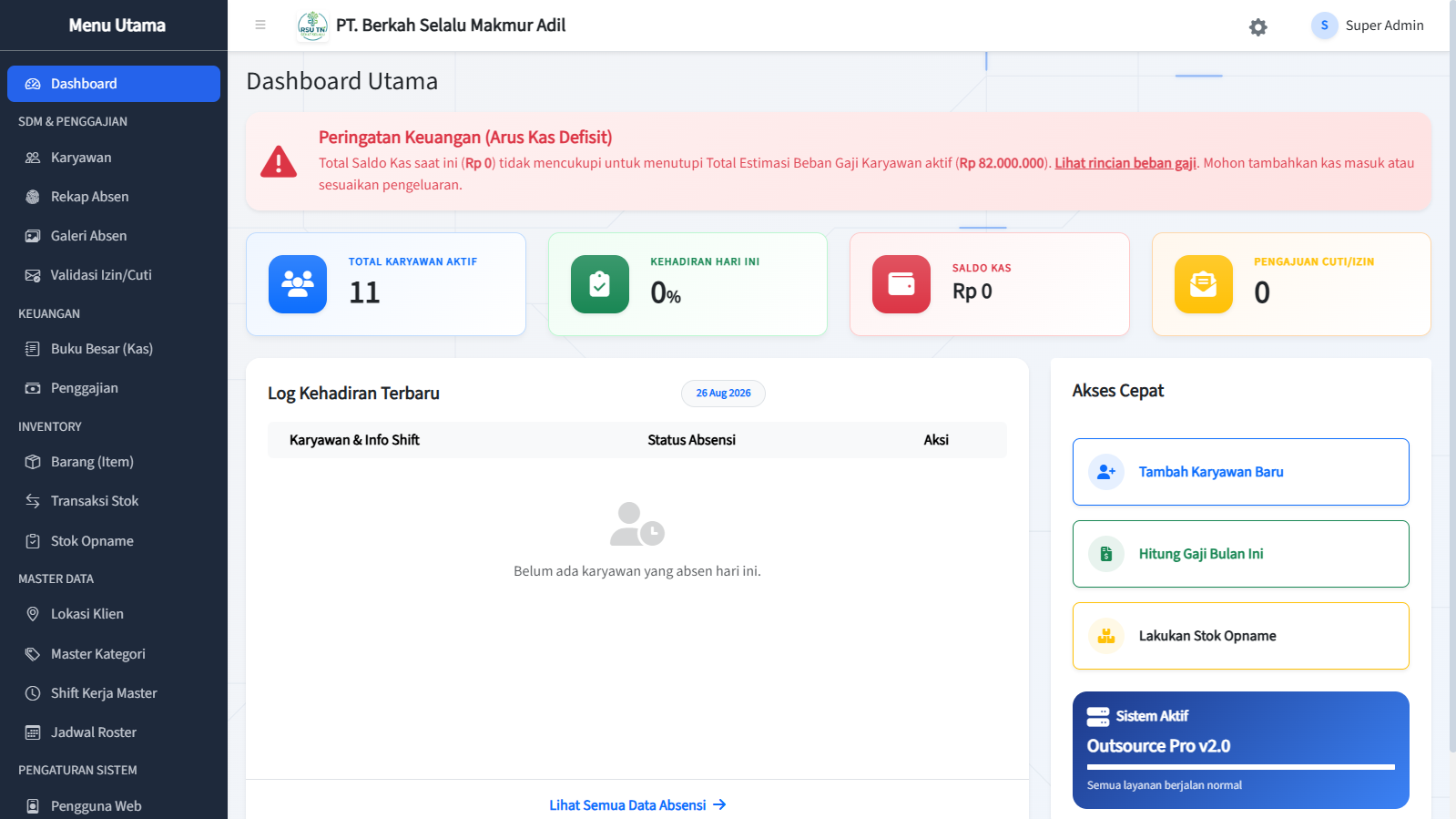1456x819 pixels.
Task: Toggle the sidebar hamburger menu icon
Action: 260,25
